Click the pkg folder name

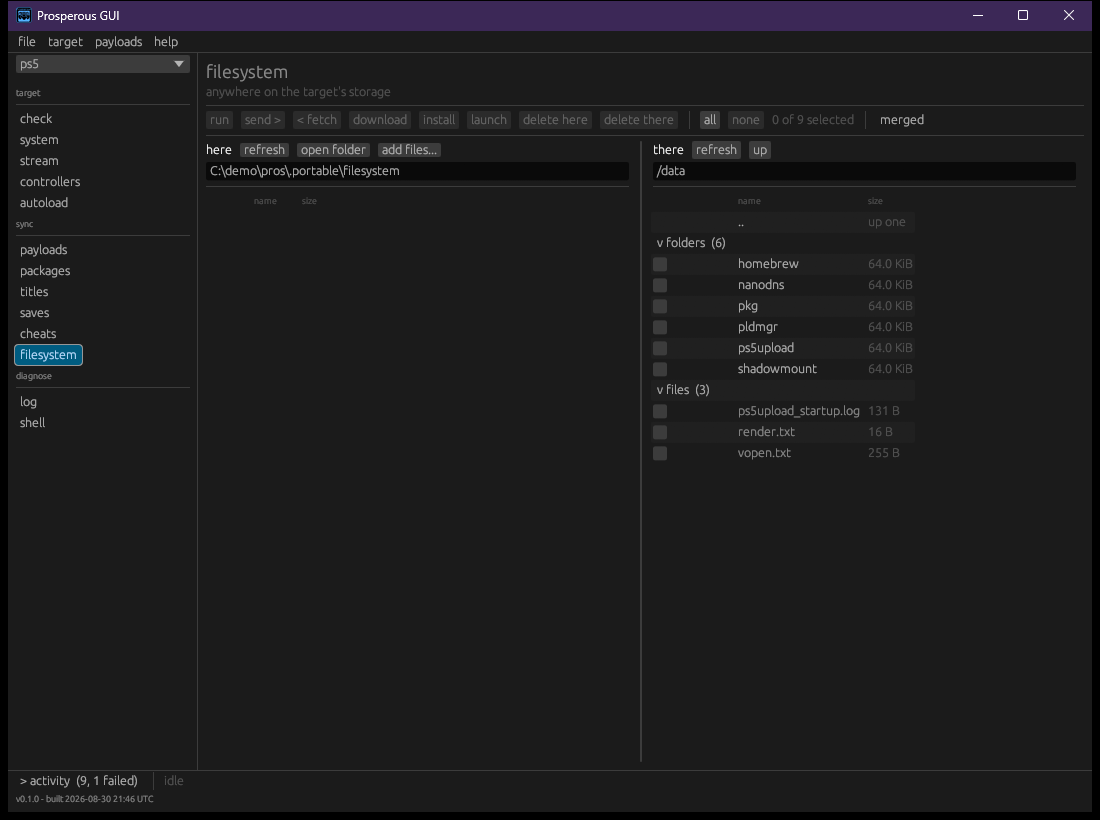click(x=748, y=306)
